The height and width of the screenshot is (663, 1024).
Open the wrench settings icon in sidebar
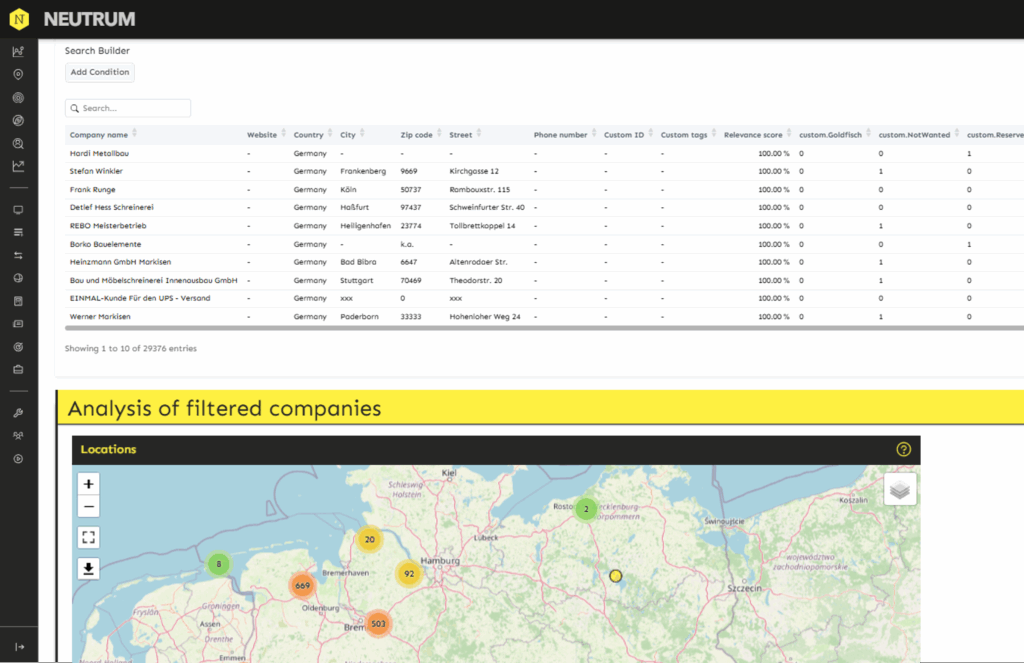coord(18,413)
